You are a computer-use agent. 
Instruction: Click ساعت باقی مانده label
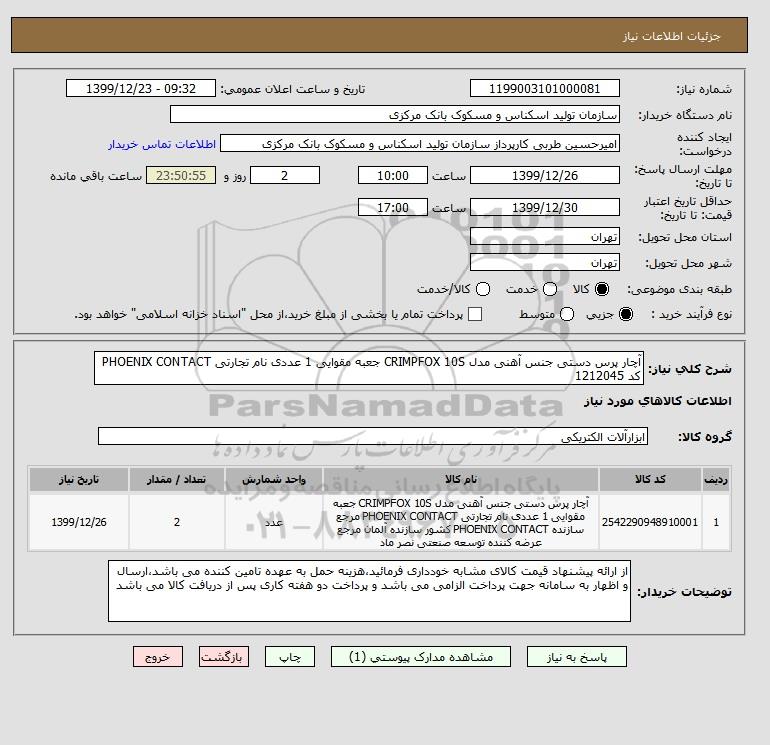tap(96, 176)
